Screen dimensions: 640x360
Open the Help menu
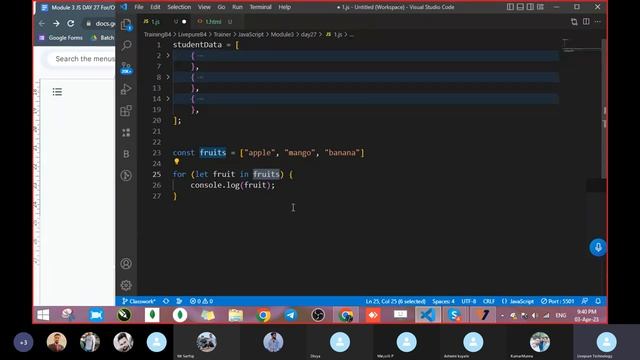pyautogui.click(x=284, y=7)
